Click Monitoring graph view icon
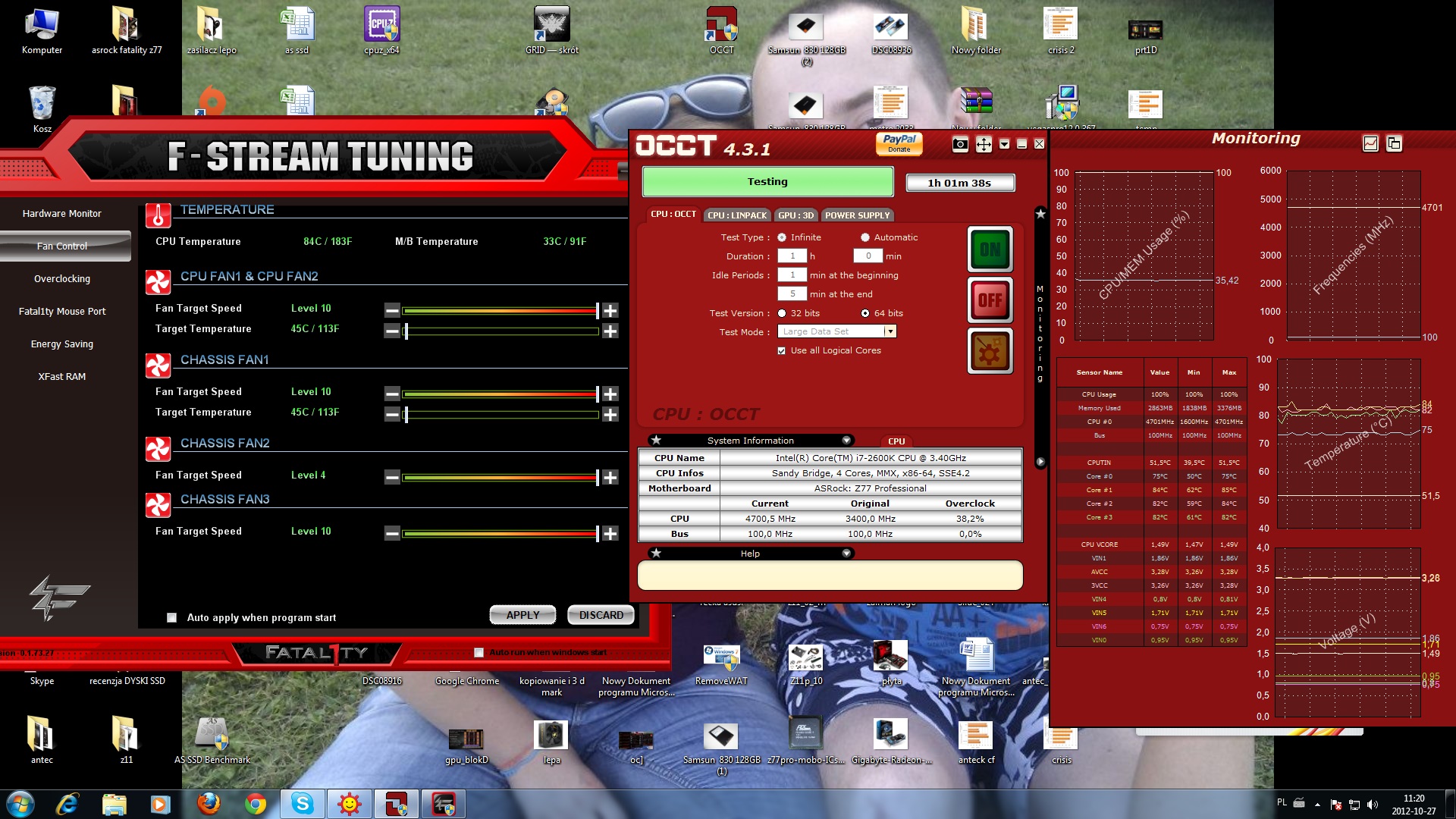This screenshot has width=1456, height=819. tap(1370, 143)
